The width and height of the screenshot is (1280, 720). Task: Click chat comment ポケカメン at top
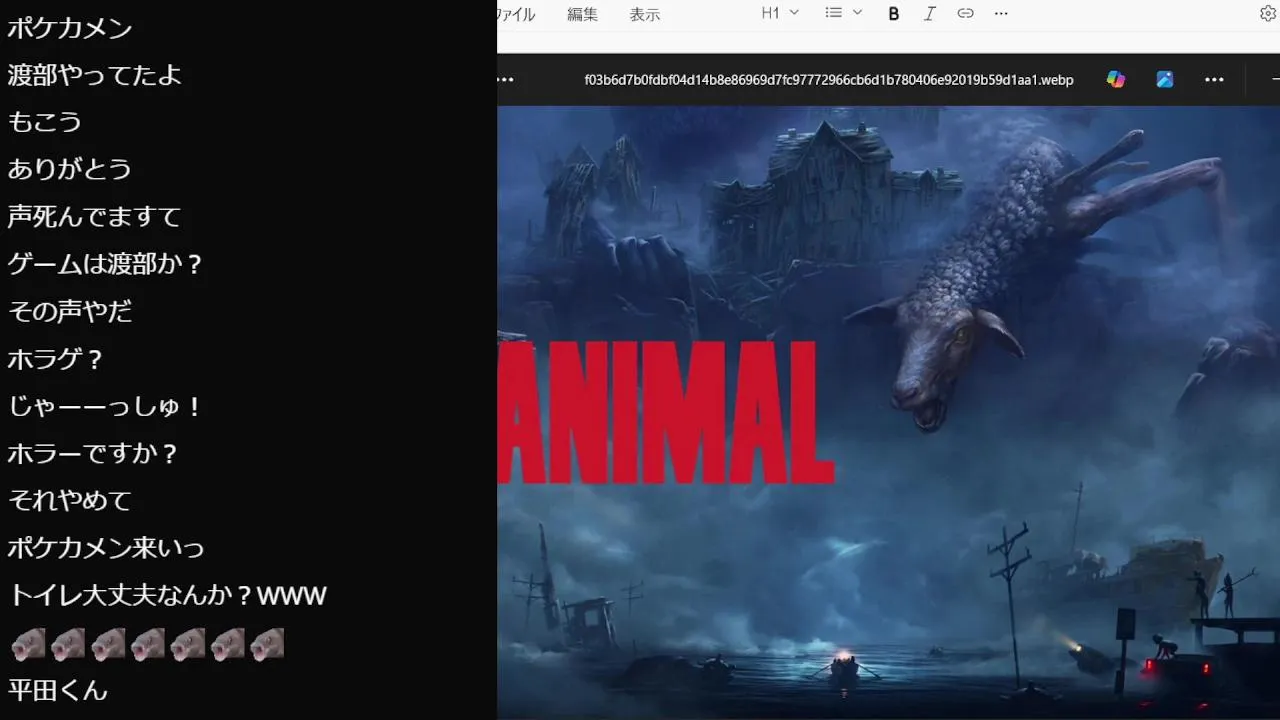point(70,28)
